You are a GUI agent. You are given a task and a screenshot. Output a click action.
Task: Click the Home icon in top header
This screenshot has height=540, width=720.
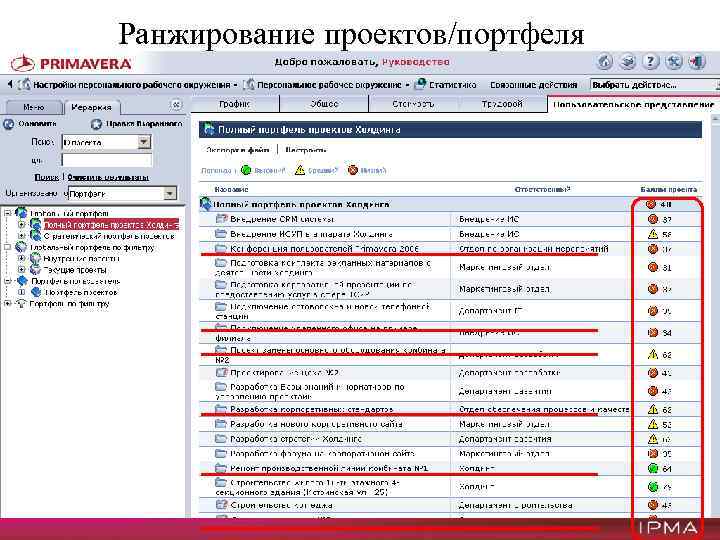pos(605,62)
